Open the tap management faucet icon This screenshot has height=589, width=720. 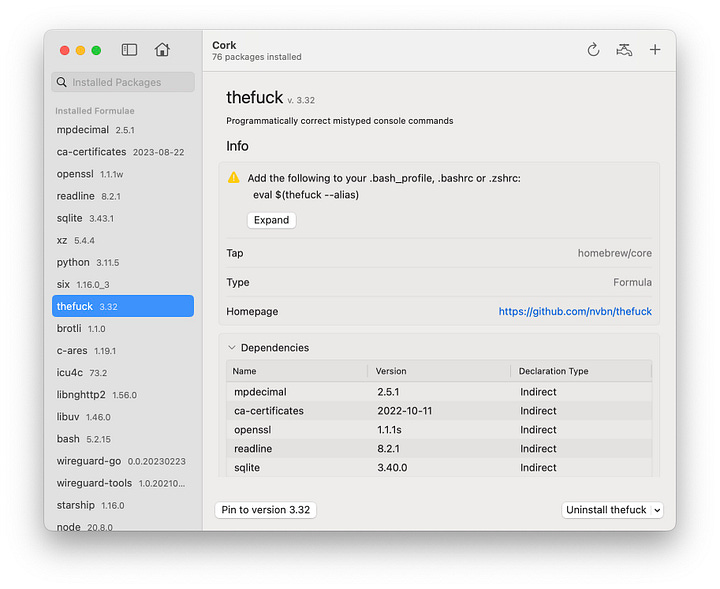tap(624, 50)
